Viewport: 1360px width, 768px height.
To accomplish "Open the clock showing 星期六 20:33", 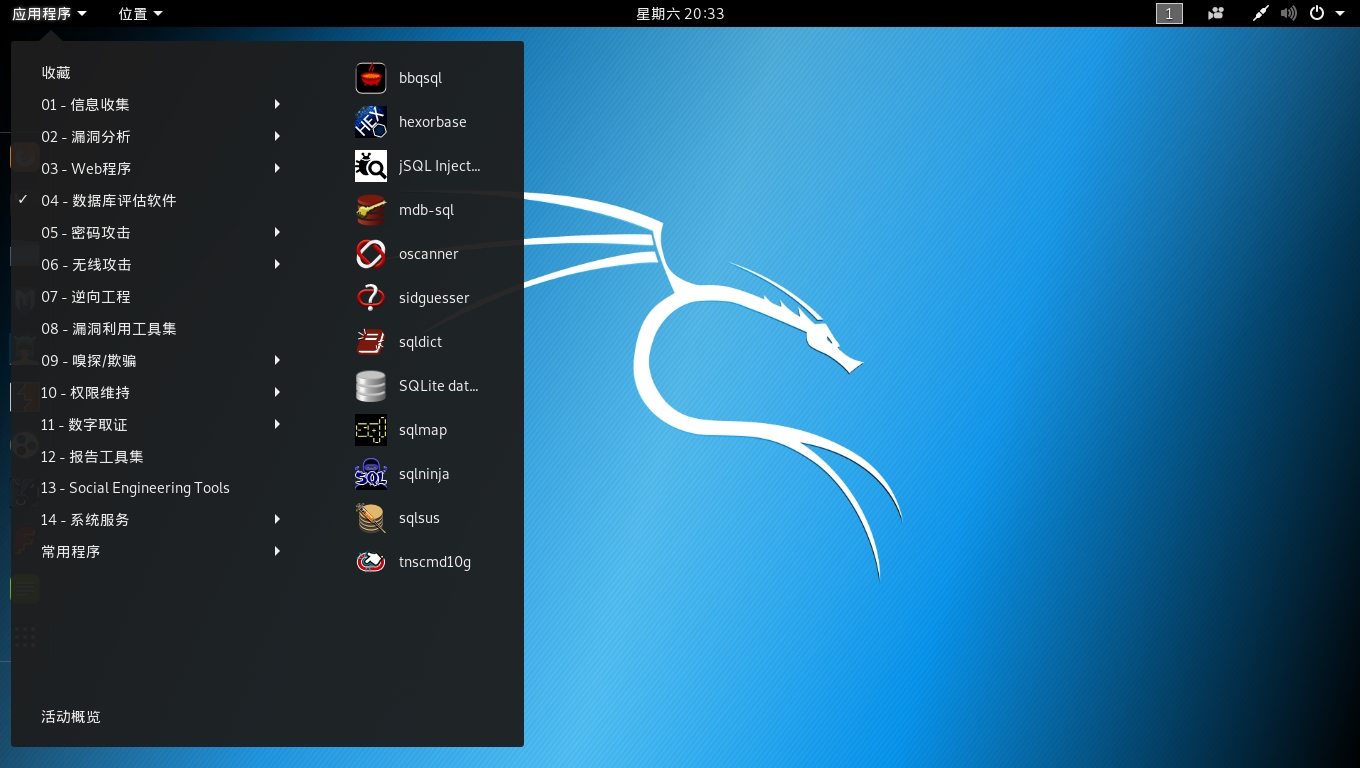I will 680,13.
